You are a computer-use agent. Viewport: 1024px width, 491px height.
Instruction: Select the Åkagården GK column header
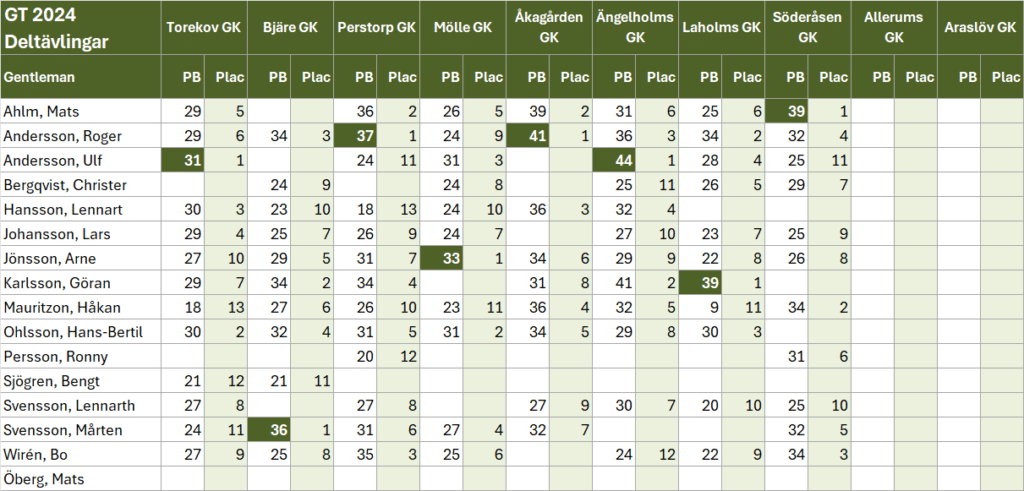pyautogui.click(x=548, y=28)
